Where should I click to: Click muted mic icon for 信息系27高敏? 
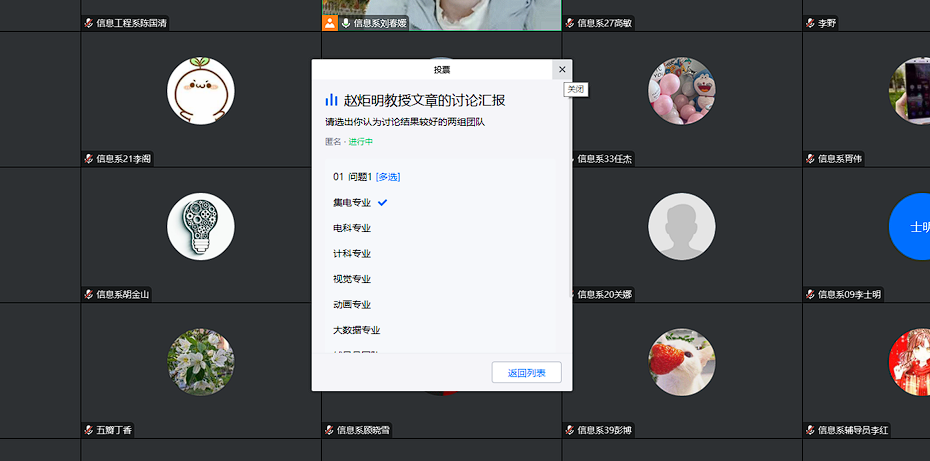(570, 23)
